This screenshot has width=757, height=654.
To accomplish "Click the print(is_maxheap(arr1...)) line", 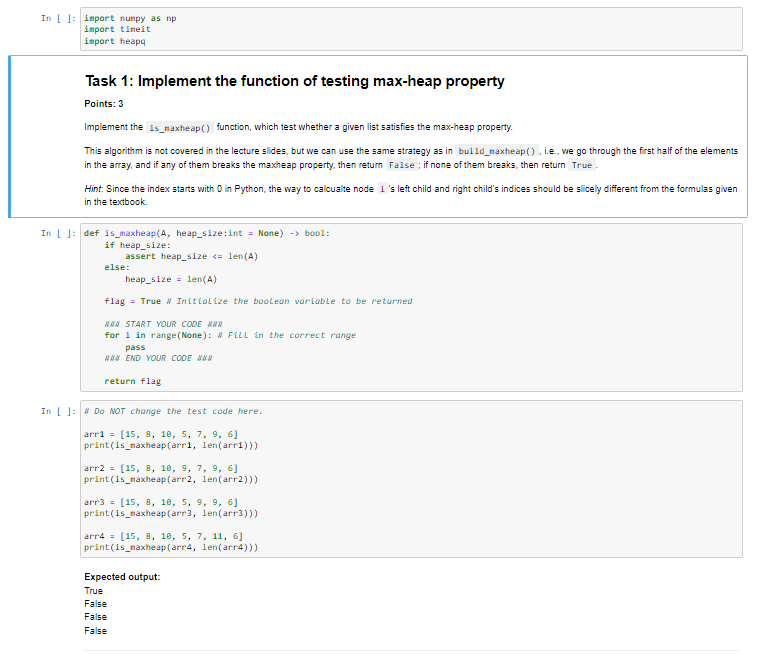I will [x=171, y=445].
